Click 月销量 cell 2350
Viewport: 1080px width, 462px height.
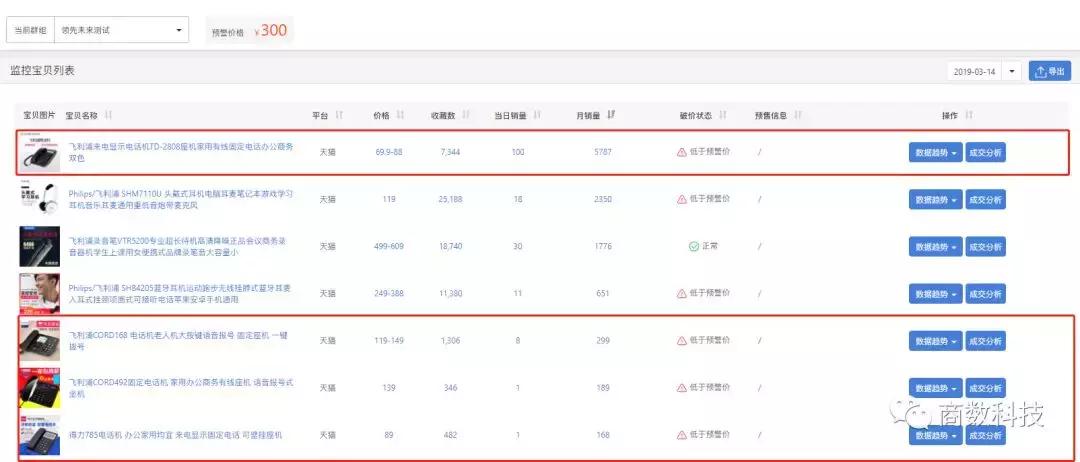(603, 199)
